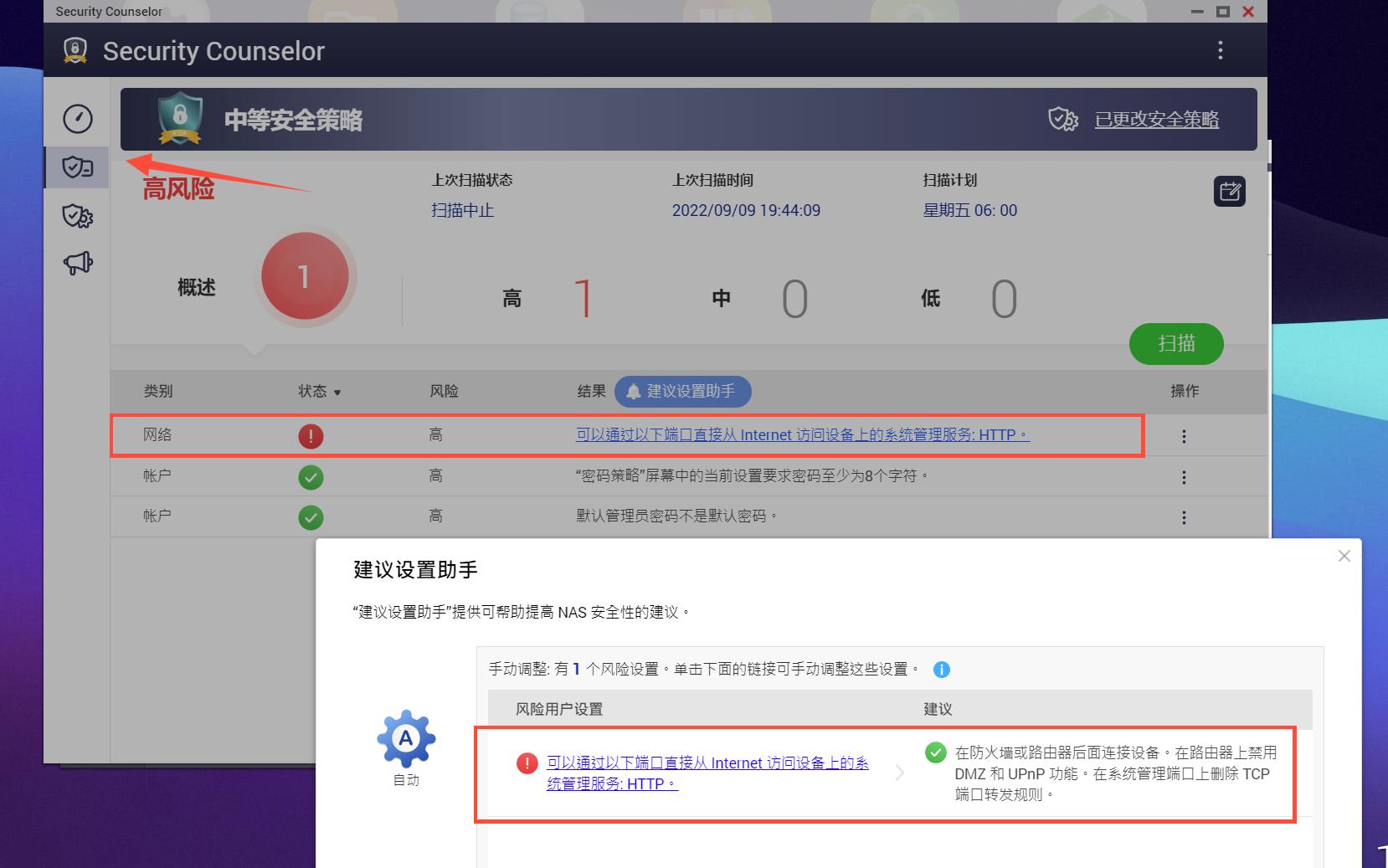Click the Security Counselor logo icon
The width and height of the screenshot is (1388, 868).
click(75, 50)
